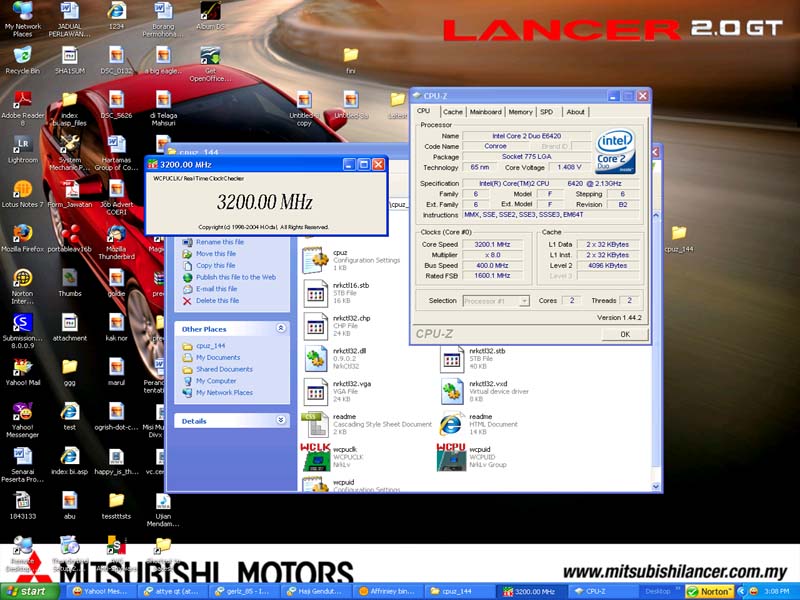The height and width of the screenshot is (600, 800).
Task: Click the Norton tray indicator on the taskbar
Action: point(710,591)
